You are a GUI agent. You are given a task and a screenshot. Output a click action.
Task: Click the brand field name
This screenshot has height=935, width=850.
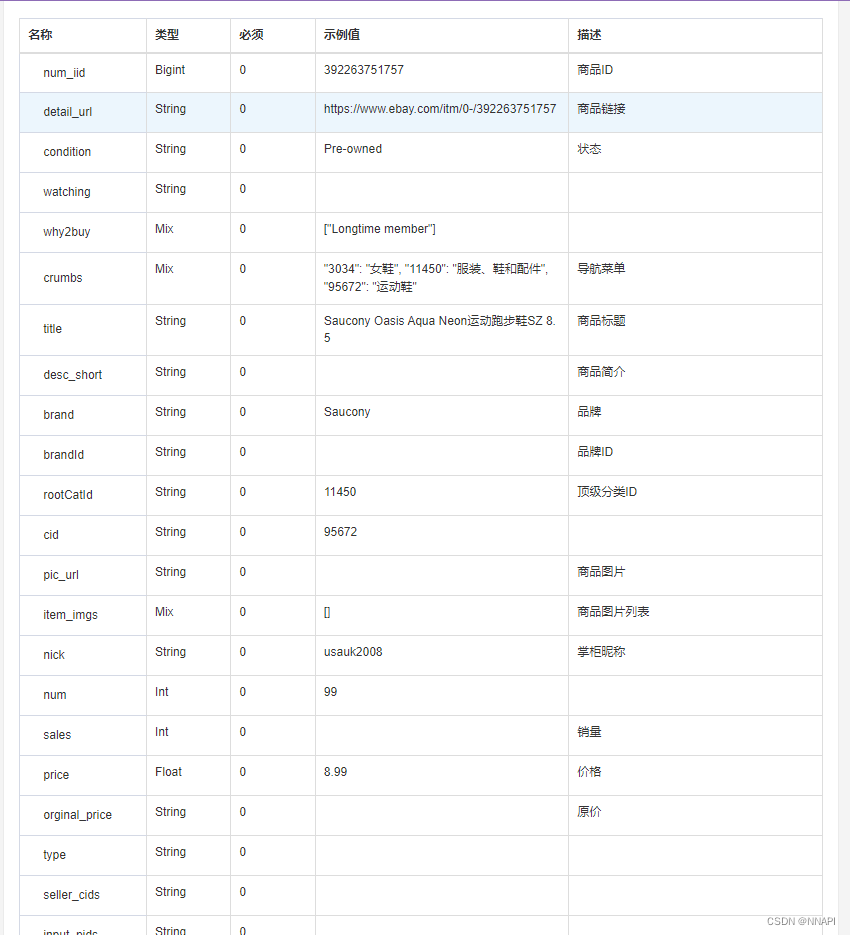tap(58, 414)
